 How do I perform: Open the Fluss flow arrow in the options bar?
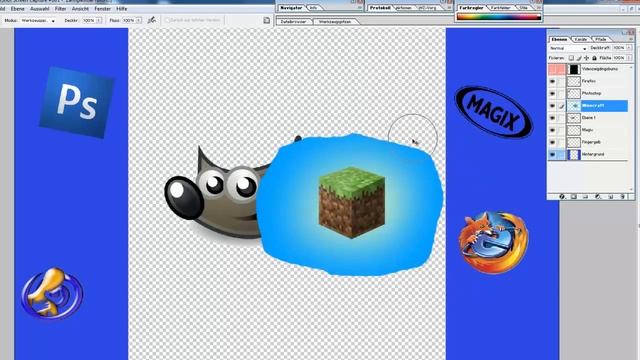[x=139, y=20]
